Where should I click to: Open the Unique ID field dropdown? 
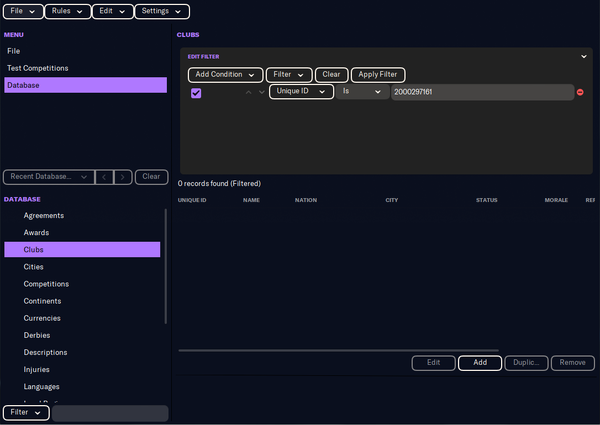click(x=300, y=92)
